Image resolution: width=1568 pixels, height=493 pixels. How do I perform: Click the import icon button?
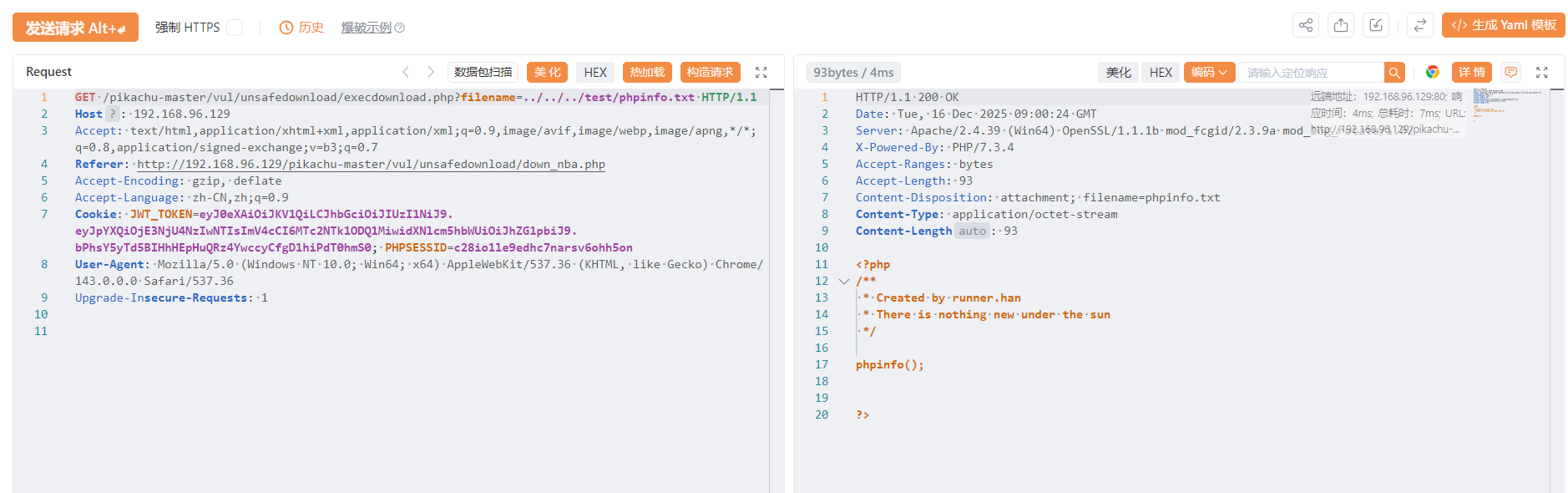click(x=1376, y=26)
